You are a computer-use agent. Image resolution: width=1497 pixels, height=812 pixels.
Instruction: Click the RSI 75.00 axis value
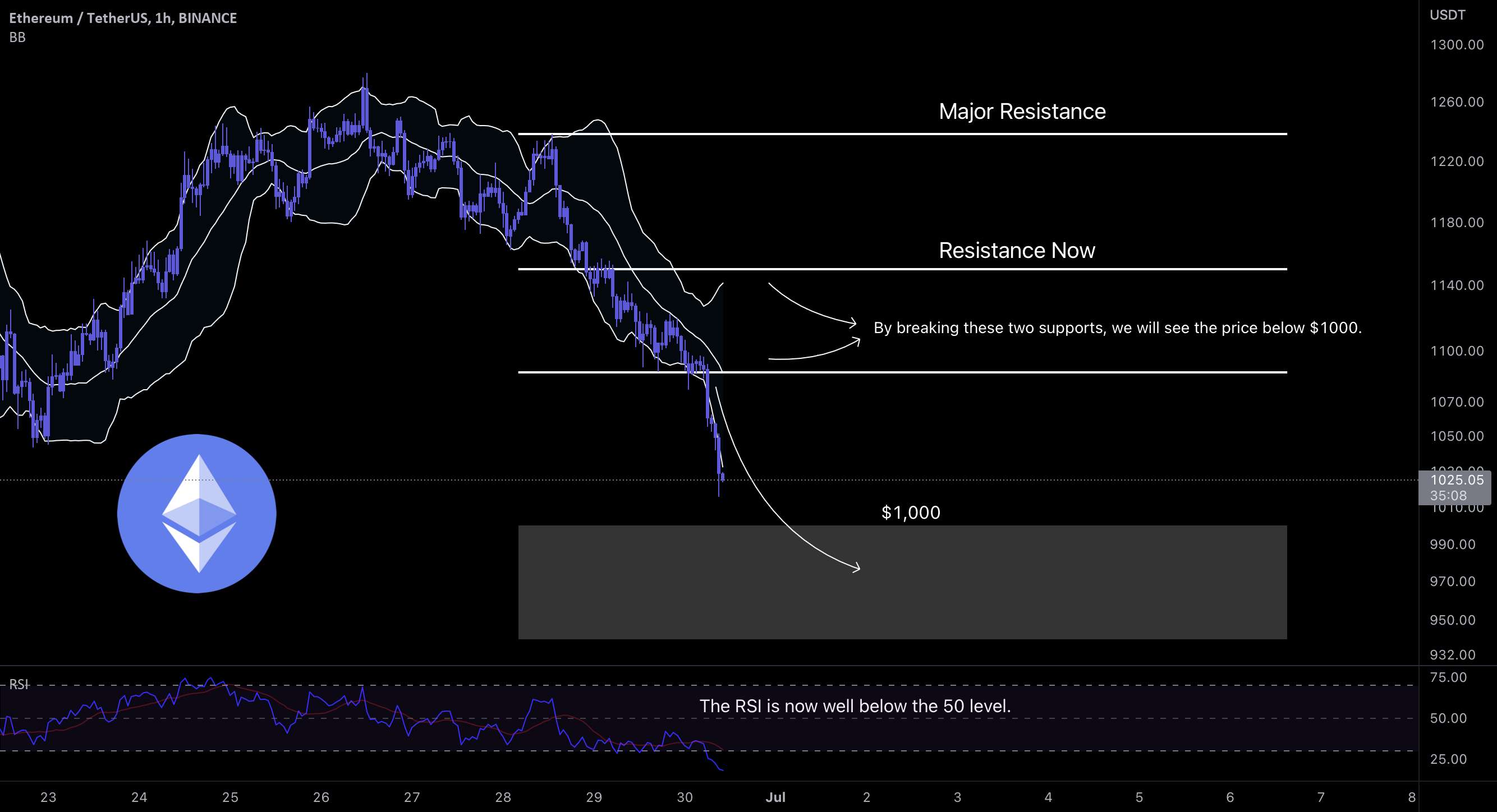[1448, 677]
